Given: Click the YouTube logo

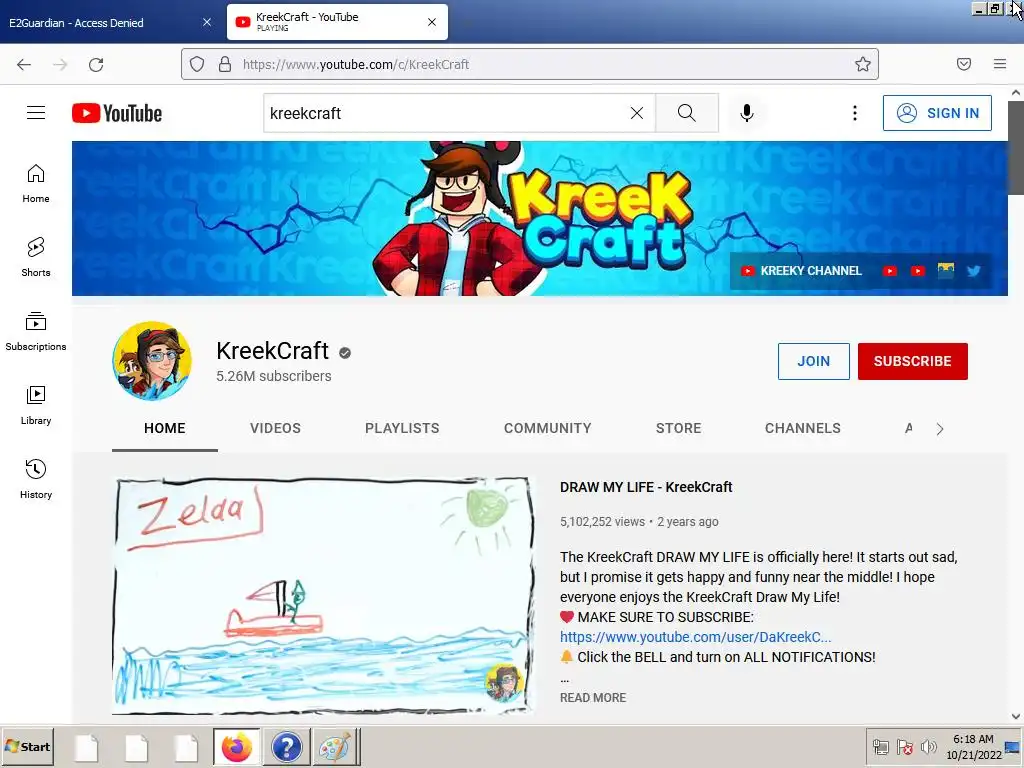Looking at the screenshot, I should (x=117, y=113).
